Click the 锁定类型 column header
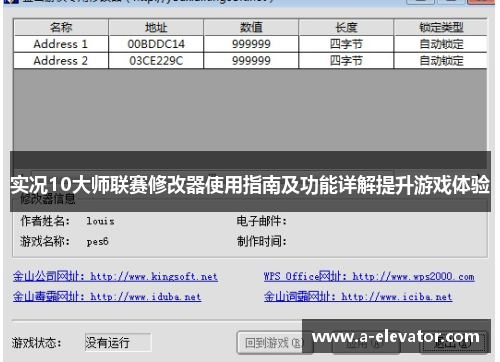500x362 pixels. (x=441, y=27)
